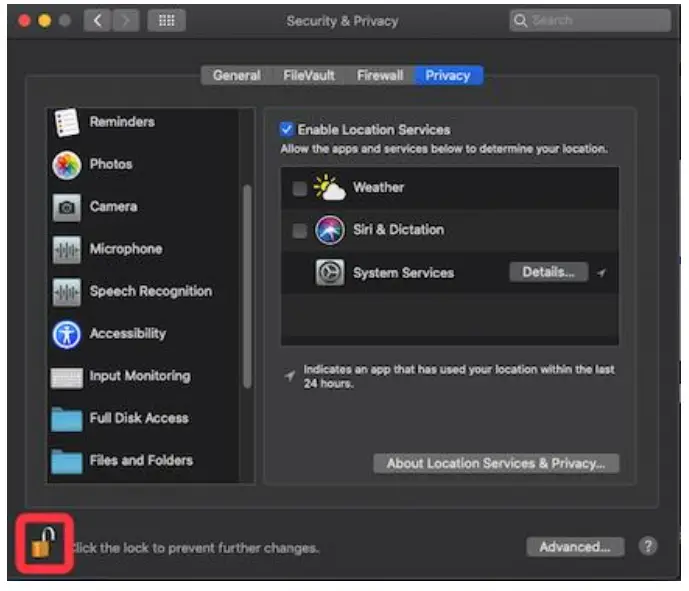Click the Speech Recognition waveform icon
Screen dimensions: 689x591
[67, 292]
